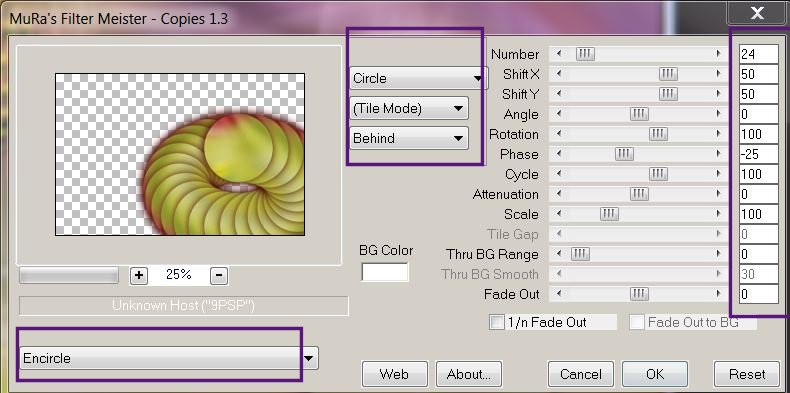This screenshot has height=393, width=790.
Task: Click right arrow of Thru BG Range slider
Action: 718,254
